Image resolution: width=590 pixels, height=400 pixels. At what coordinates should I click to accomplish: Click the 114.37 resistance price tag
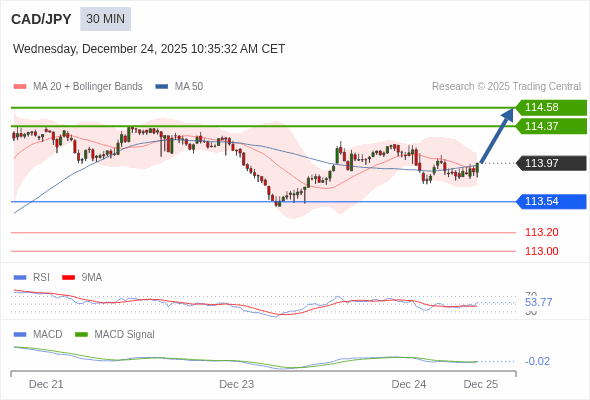coord(551,126)
